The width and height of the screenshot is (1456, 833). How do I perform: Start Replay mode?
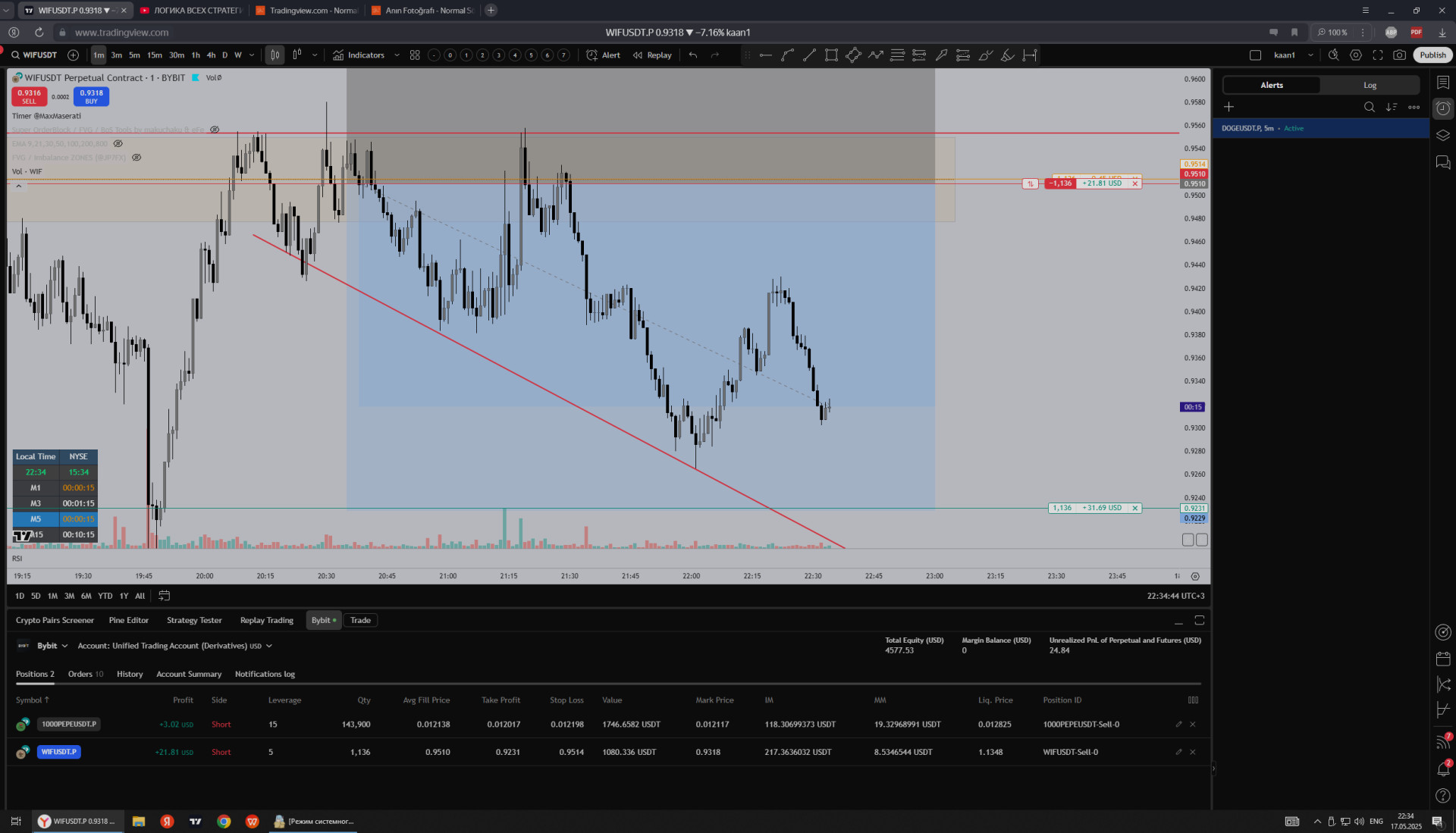[652, 55]
